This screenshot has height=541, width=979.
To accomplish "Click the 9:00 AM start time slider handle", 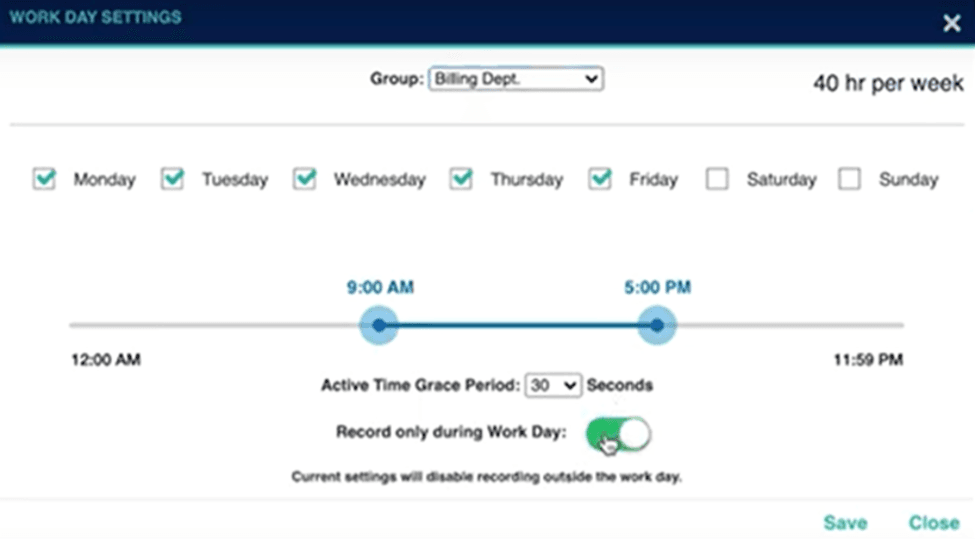I will click(378, 325).
